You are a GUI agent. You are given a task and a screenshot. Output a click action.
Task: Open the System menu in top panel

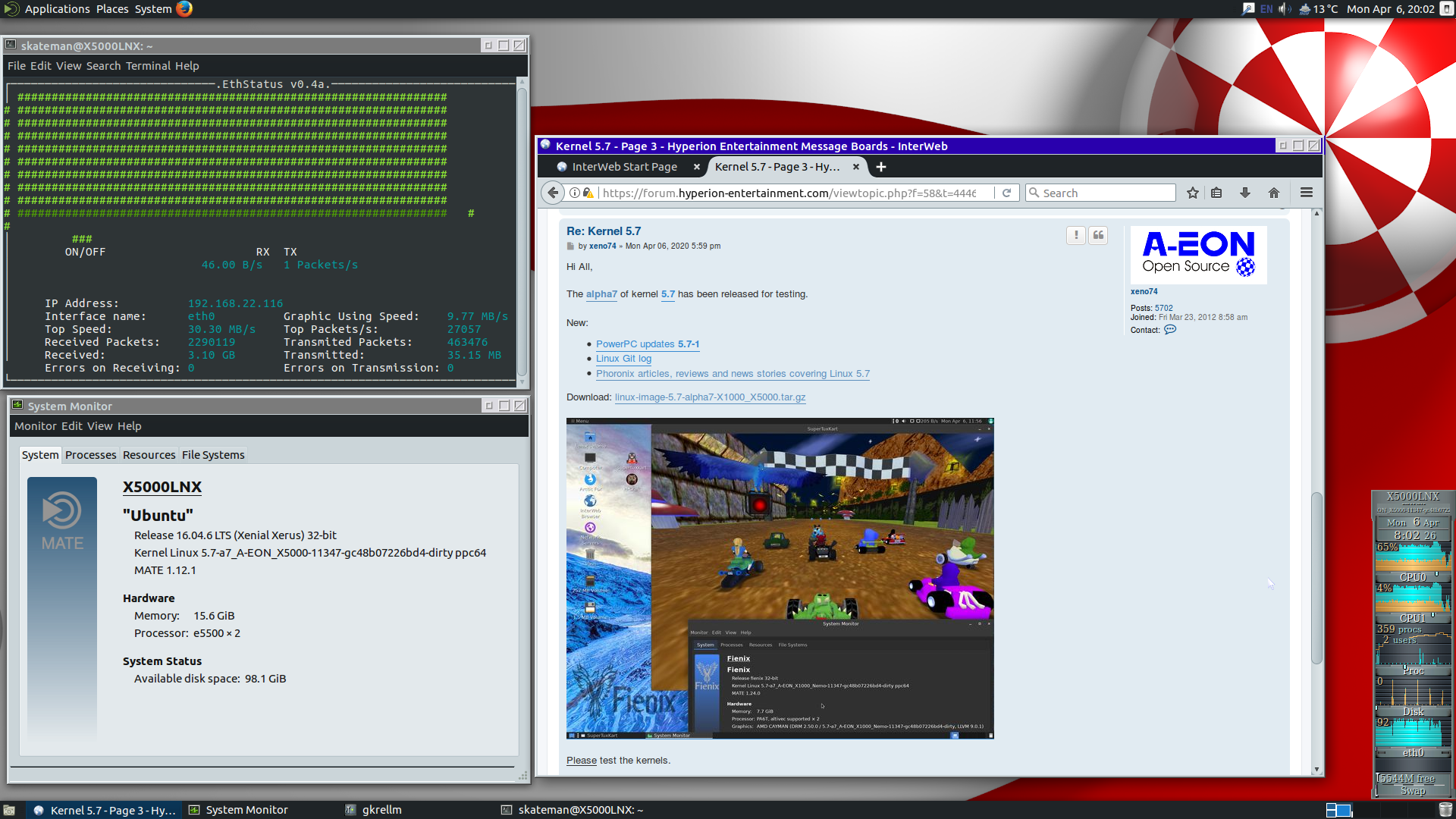tap(153, 9)
